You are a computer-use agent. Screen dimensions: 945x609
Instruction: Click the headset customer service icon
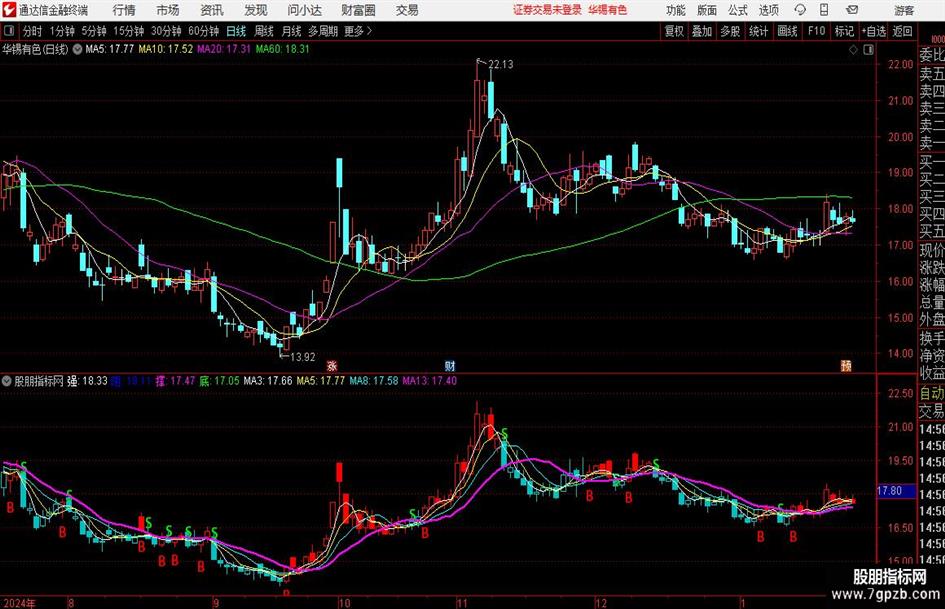pos(800,10)
